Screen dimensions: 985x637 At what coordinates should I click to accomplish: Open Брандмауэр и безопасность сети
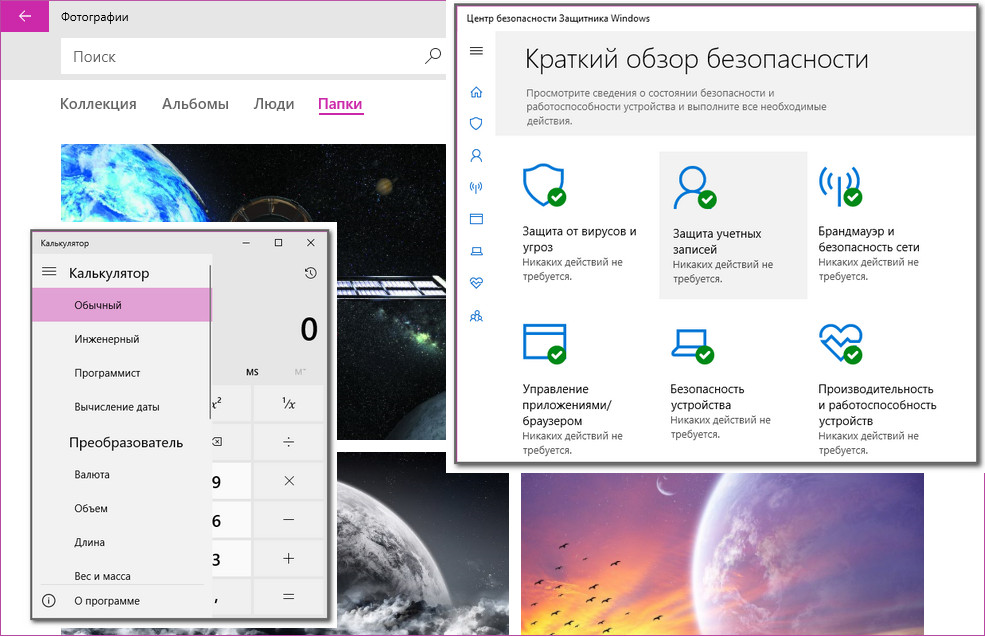pyautogui.click(x=869, y=239)
